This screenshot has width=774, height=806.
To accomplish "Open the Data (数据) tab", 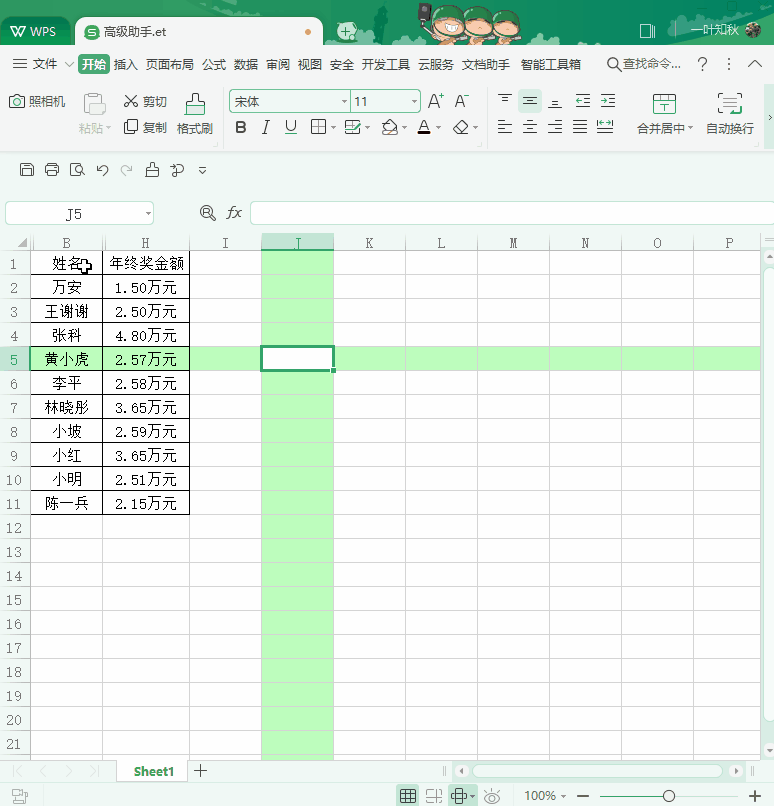I will [x=246, y=64].
